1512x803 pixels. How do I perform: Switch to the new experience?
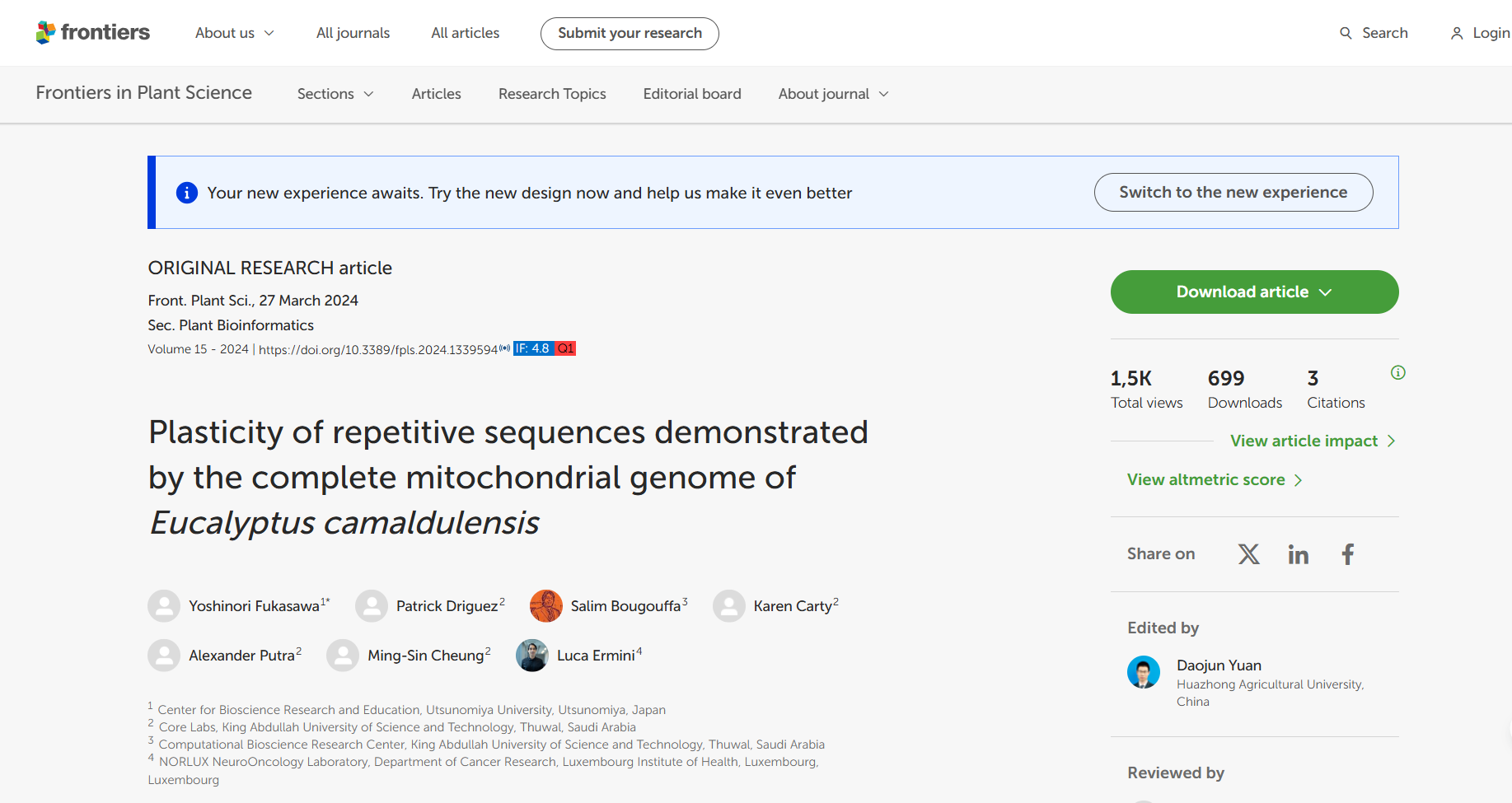(1233, 192)
